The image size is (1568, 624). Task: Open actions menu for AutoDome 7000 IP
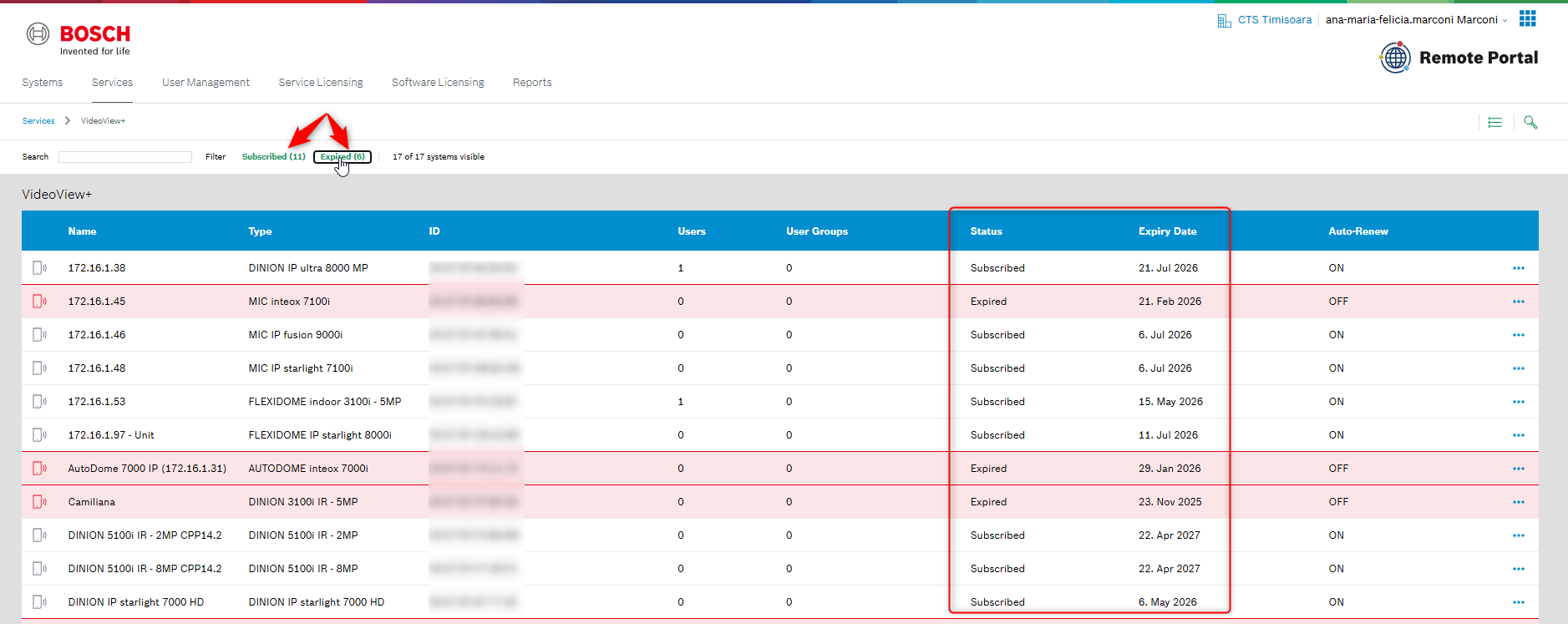[x=1518, y=469]
